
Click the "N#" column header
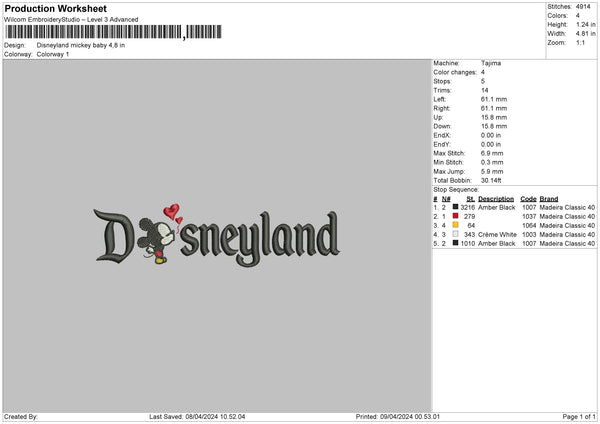[x=446, y=199]
